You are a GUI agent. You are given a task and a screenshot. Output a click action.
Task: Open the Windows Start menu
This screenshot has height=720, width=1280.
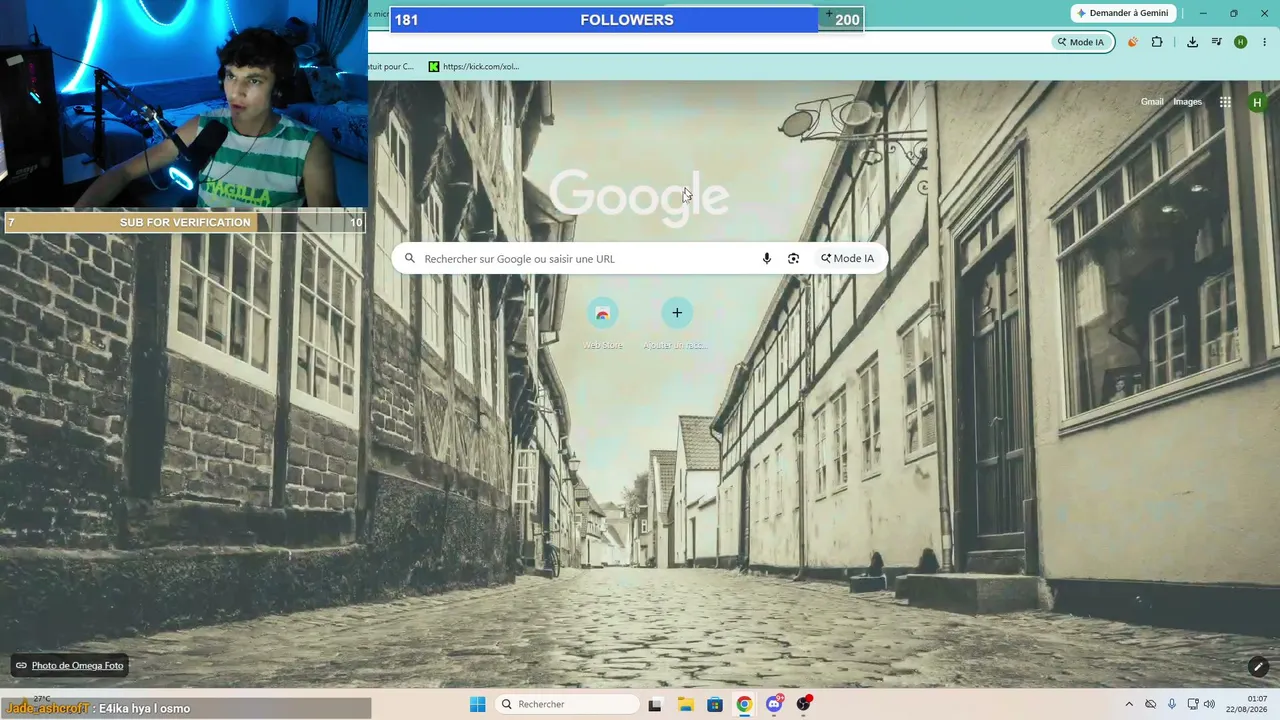(x=478, y=704)
